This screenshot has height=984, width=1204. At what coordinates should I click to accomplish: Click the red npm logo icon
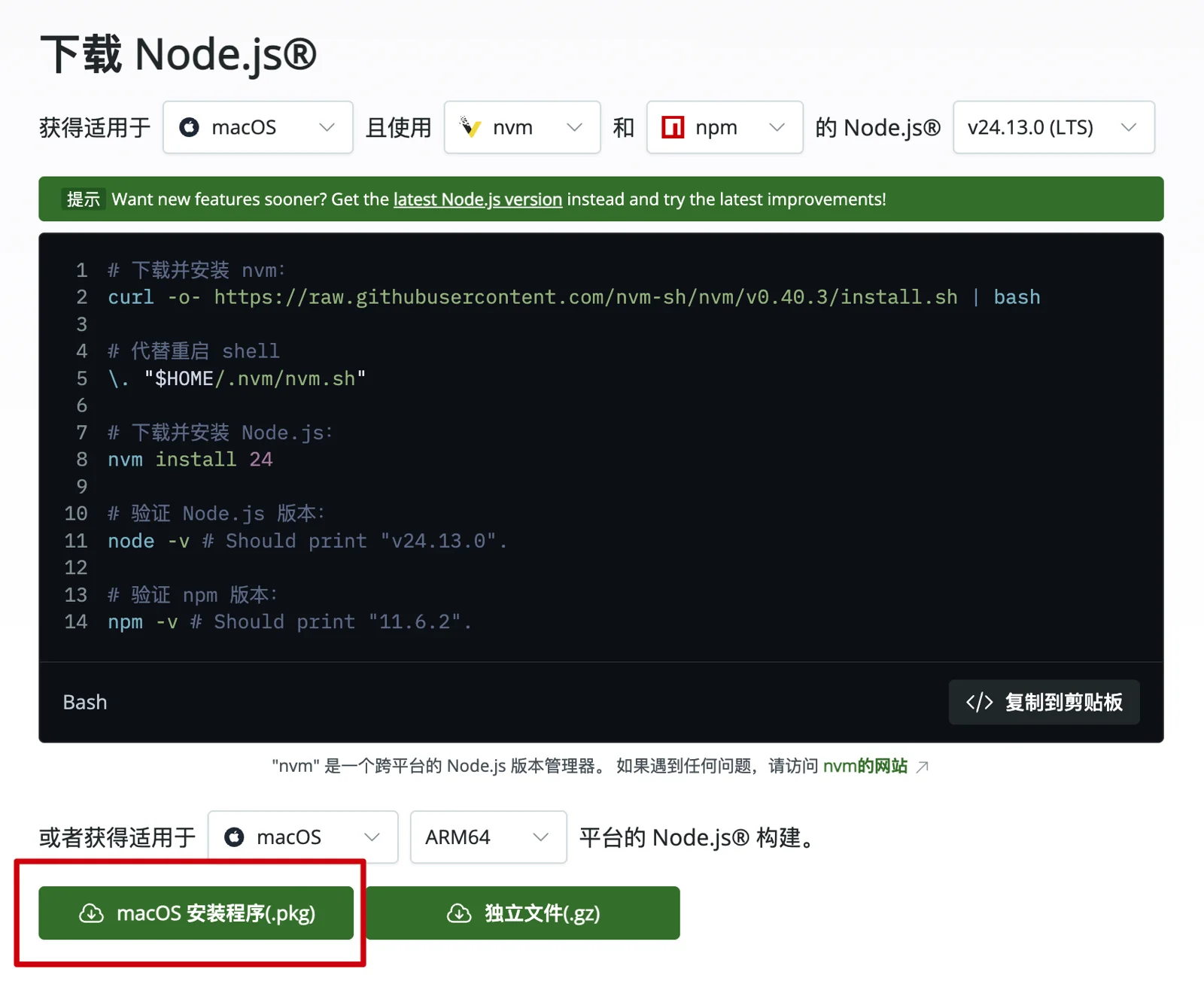coord(672,128)
